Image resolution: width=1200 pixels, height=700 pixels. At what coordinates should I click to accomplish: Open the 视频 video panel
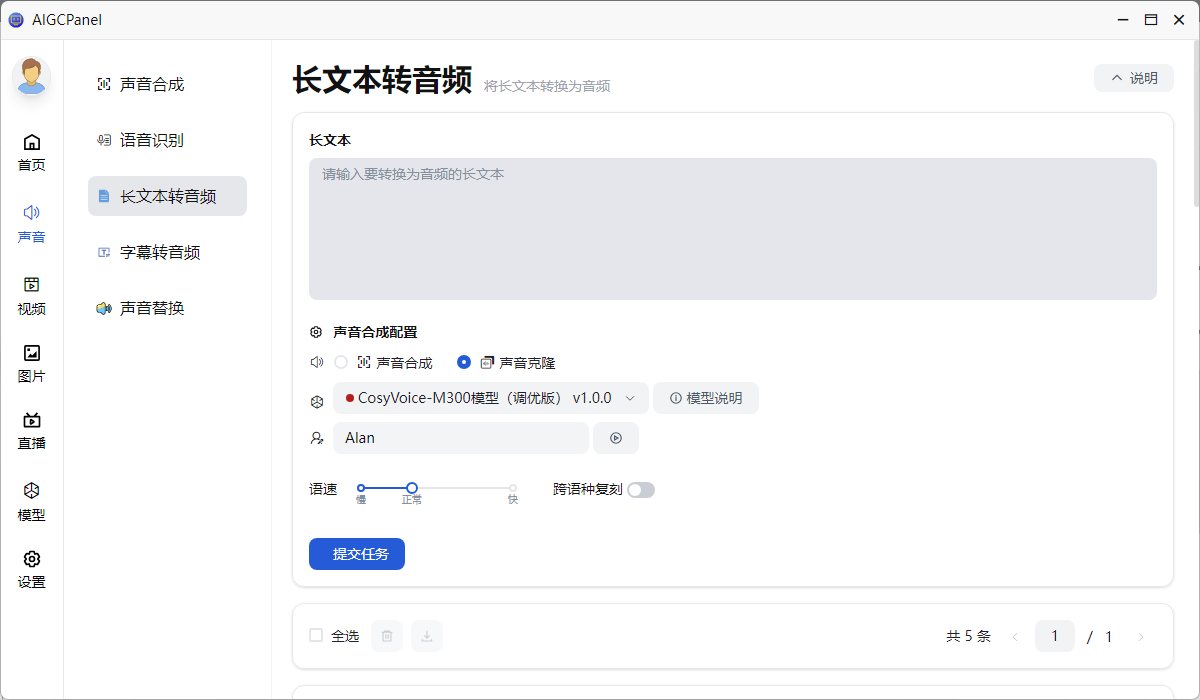pyautogui.click(x=31, y=295)
